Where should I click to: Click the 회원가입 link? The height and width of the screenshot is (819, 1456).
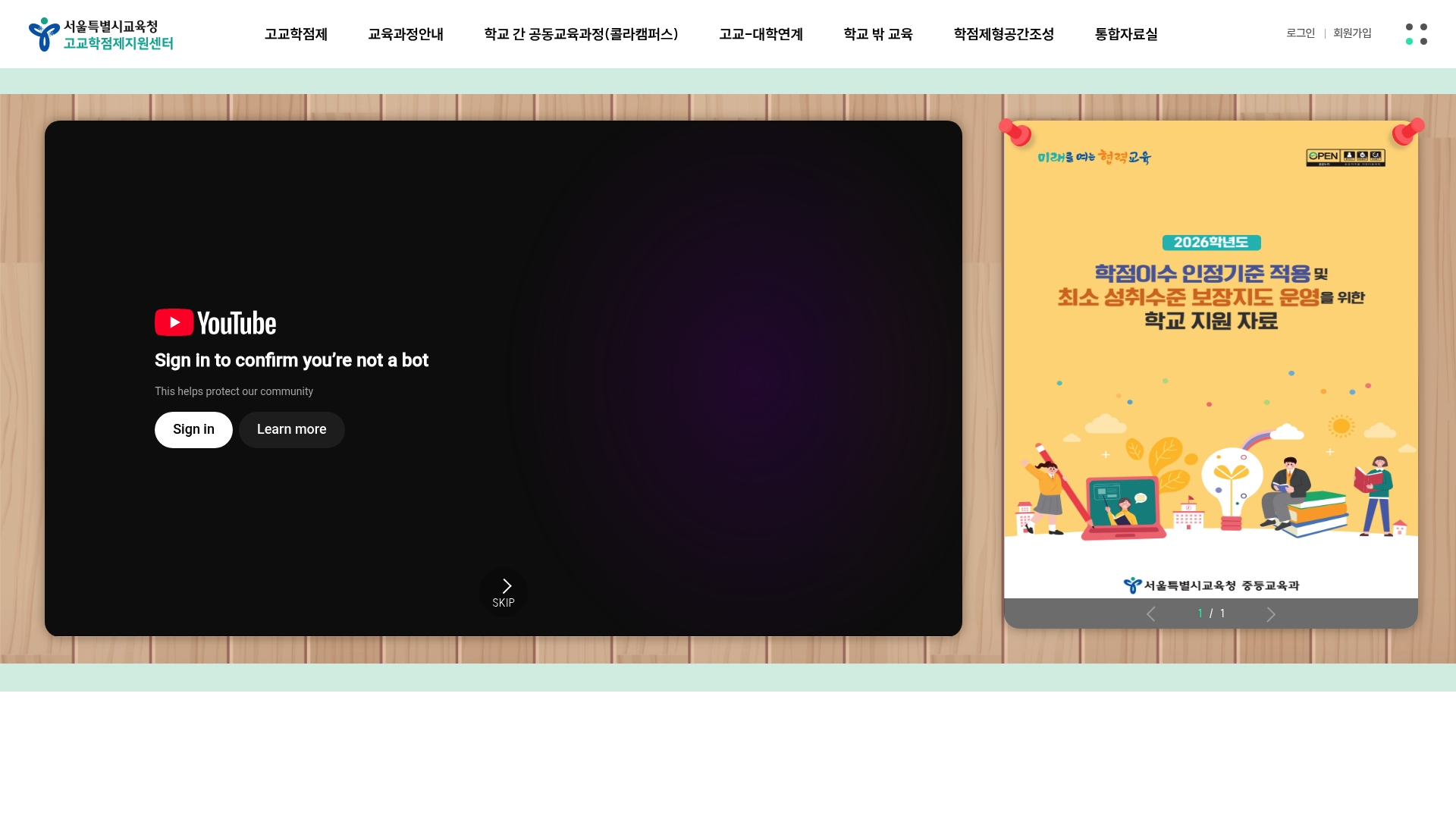[x=1352, y=33]
